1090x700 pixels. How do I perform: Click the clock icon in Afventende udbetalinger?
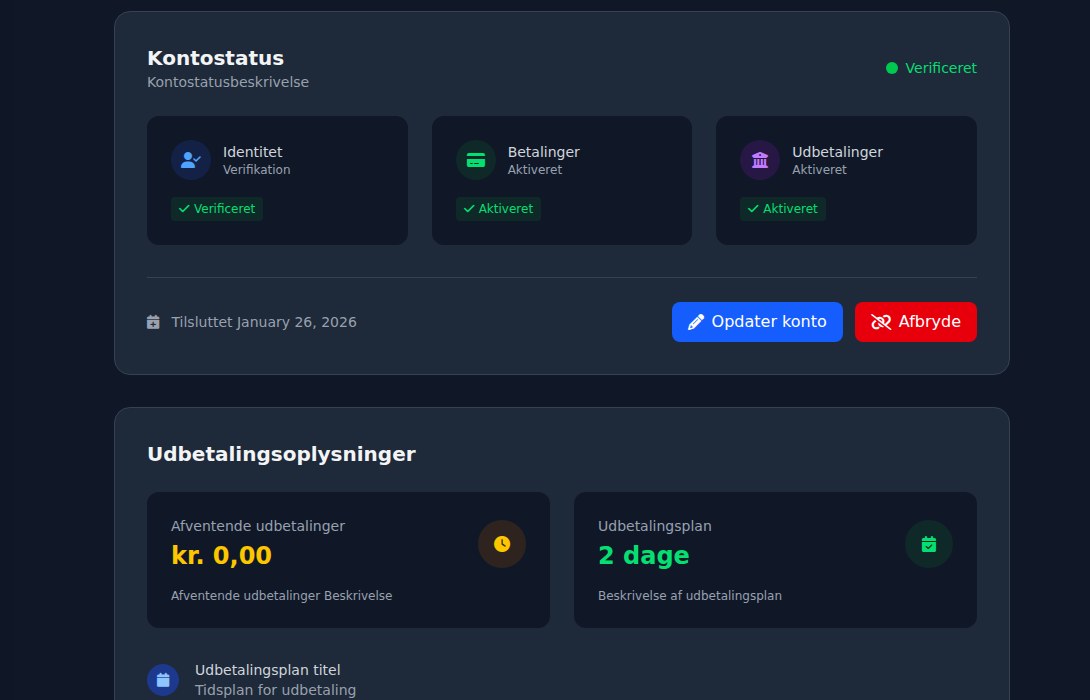pos(502,544)
